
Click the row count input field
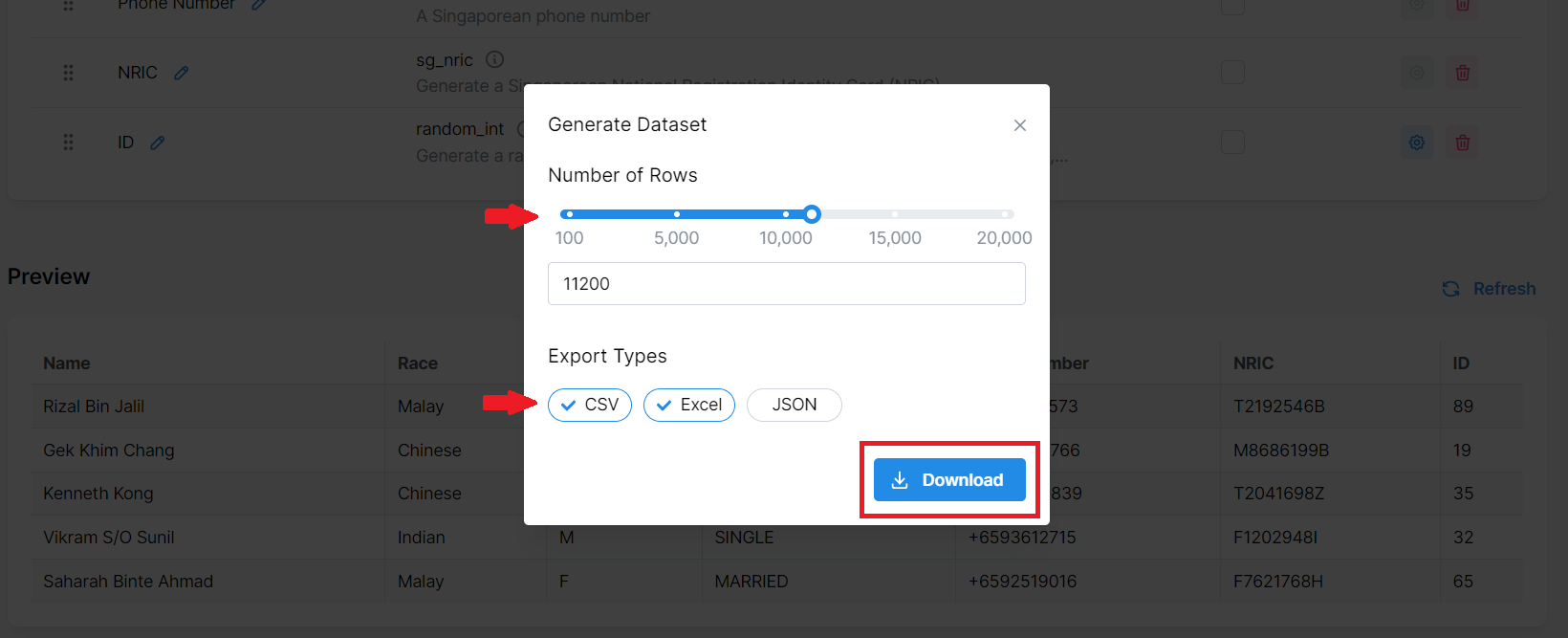click(x=786, y=284)
